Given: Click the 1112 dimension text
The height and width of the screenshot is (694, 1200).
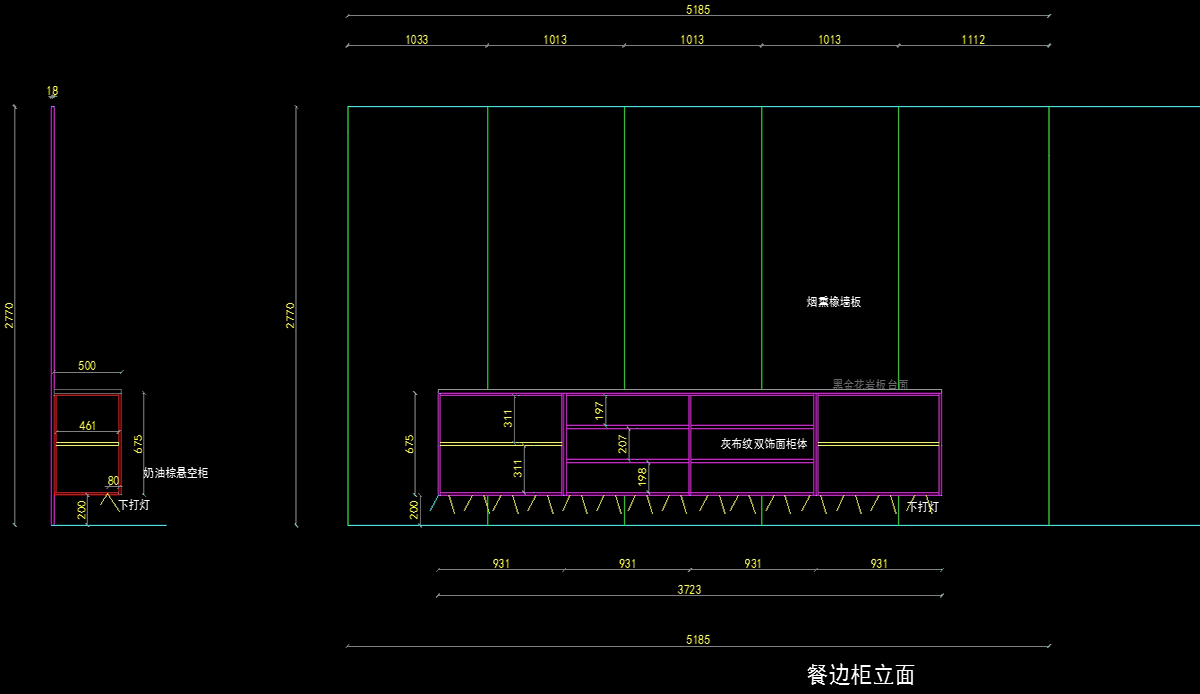Looking at the screenshot, I should click(x=973, y=40).
